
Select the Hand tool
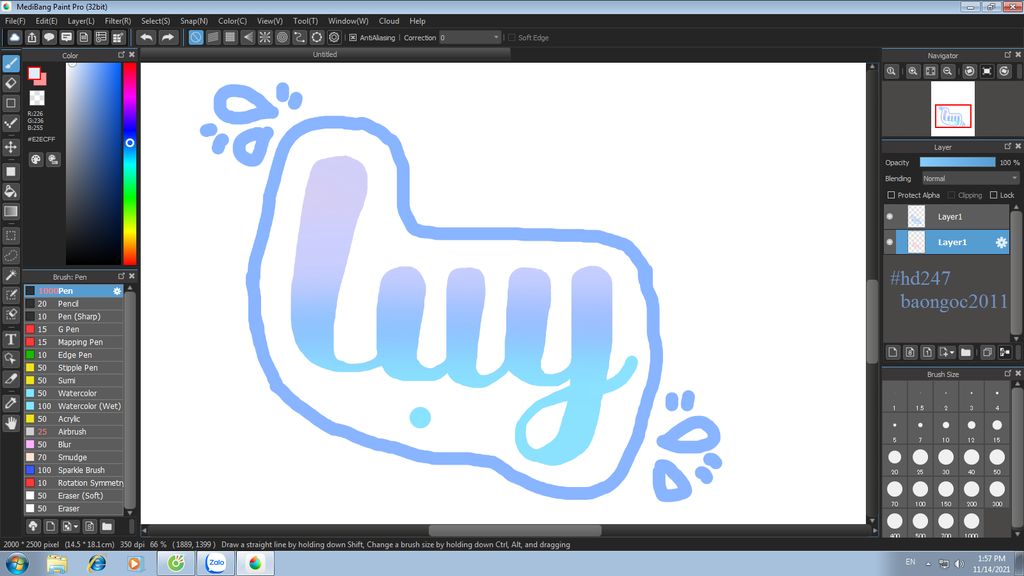11,423
